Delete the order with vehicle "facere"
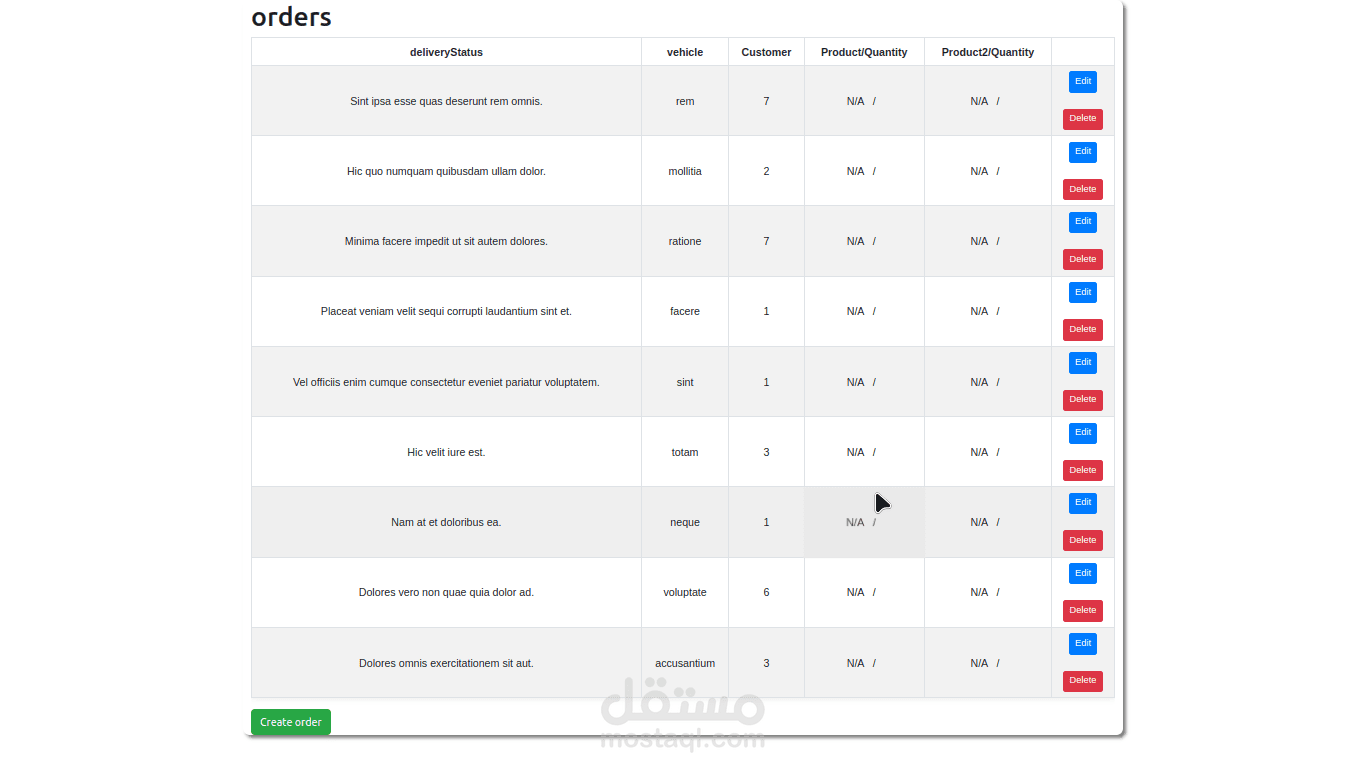Viewport: 1366px width, 768px height. coord(1082,329)
